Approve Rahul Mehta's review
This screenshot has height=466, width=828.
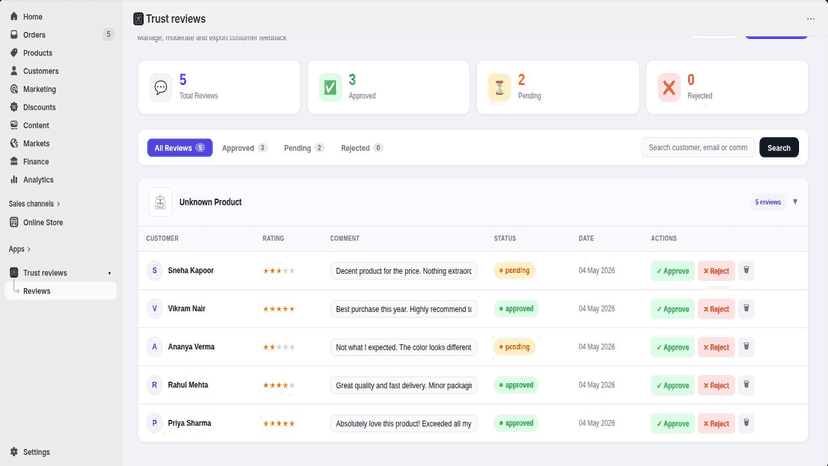(672, 385)
